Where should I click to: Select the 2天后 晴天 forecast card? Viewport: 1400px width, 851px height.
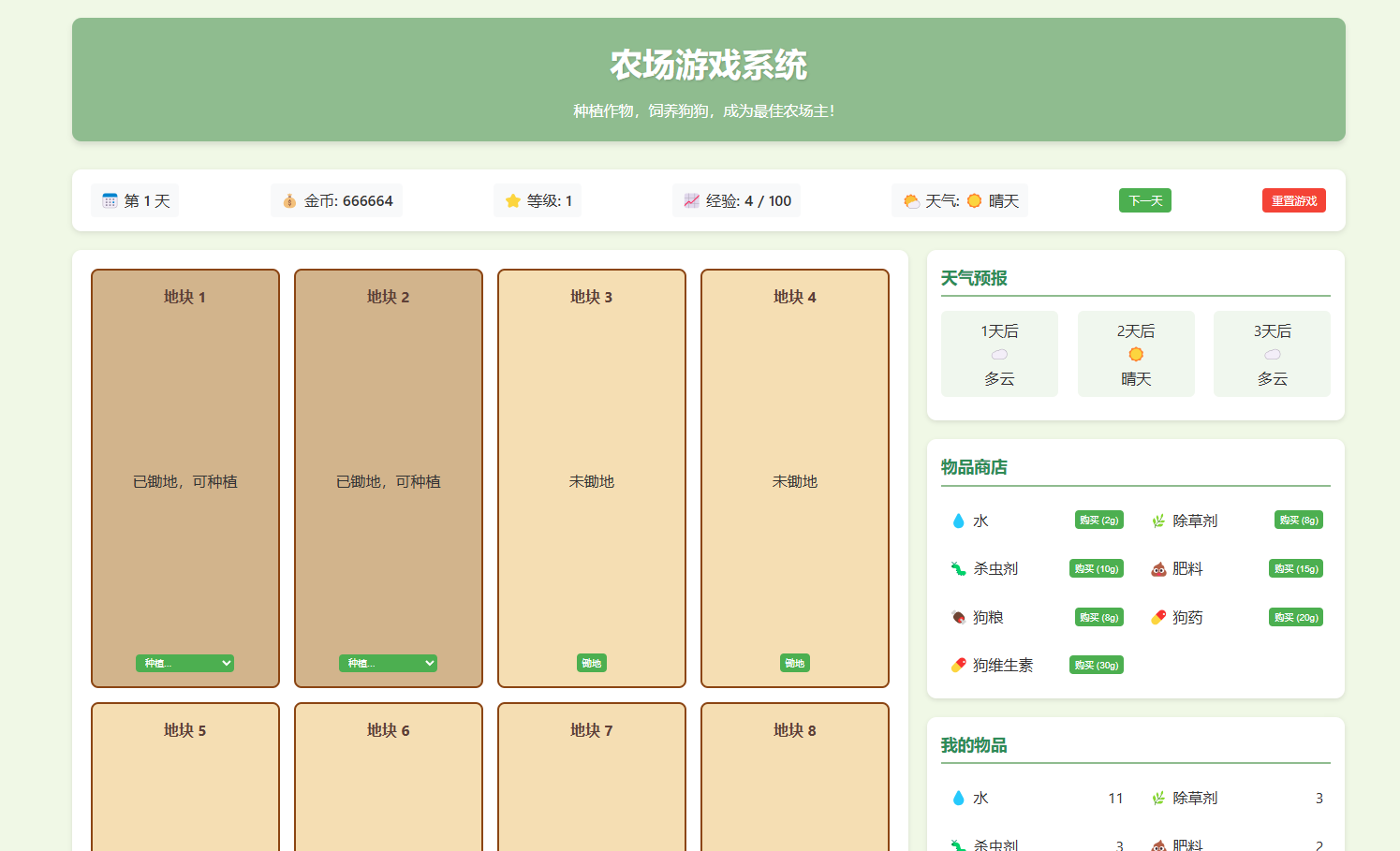point(1136,354)
